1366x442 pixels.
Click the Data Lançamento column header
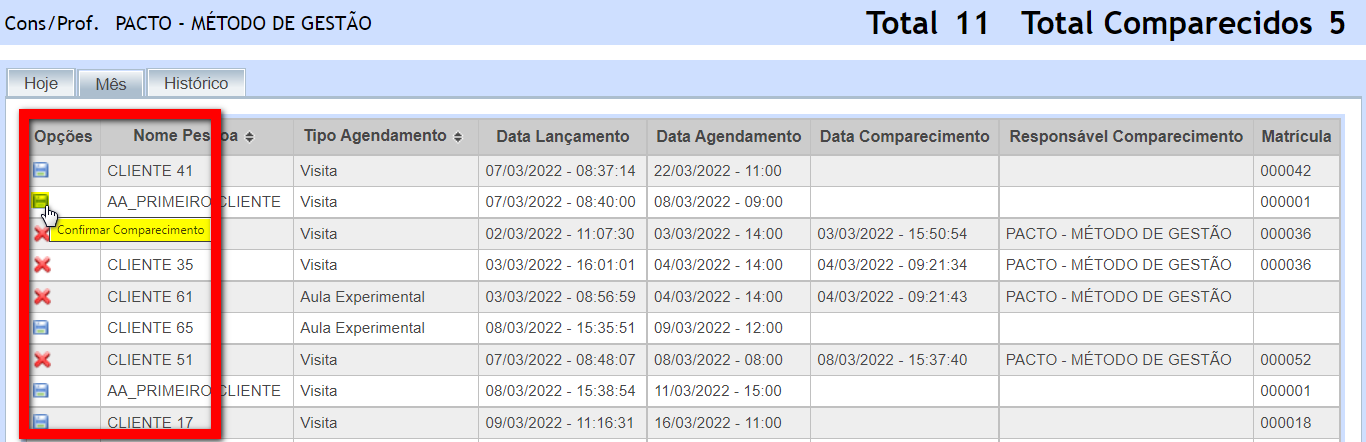[562, 136]
